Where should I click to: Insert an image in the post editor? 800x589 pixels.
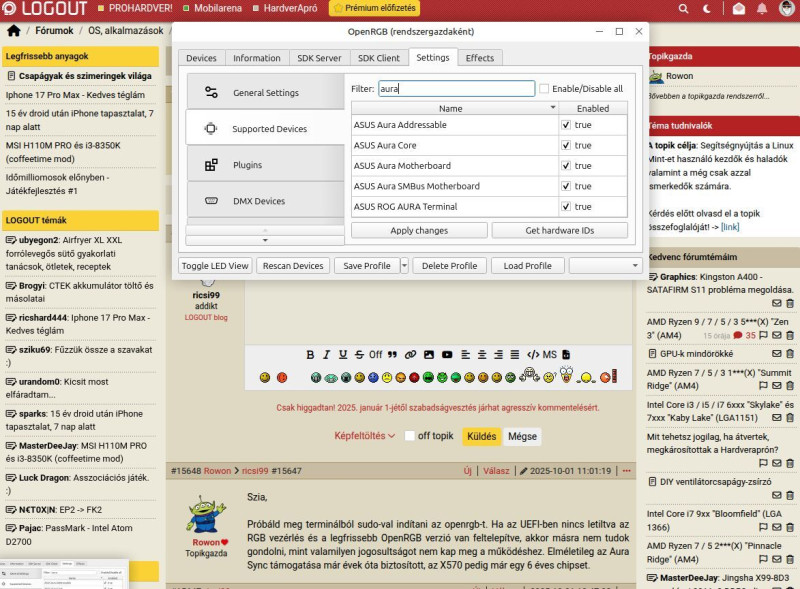point(429,354)
